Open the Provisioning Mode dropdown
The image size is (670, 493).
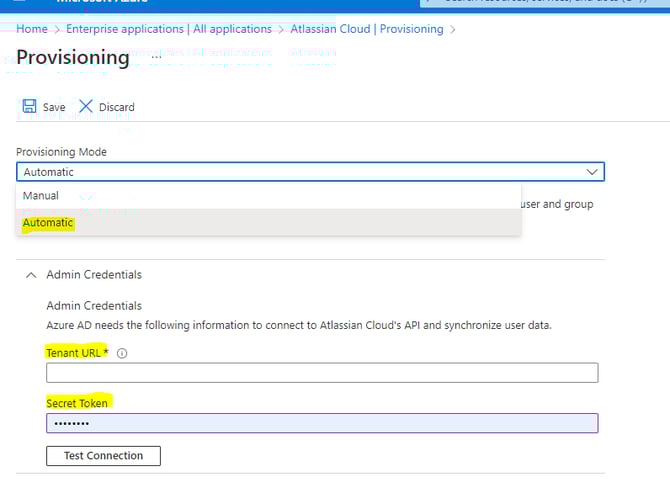pyautogui.click(x=310, y=172)
